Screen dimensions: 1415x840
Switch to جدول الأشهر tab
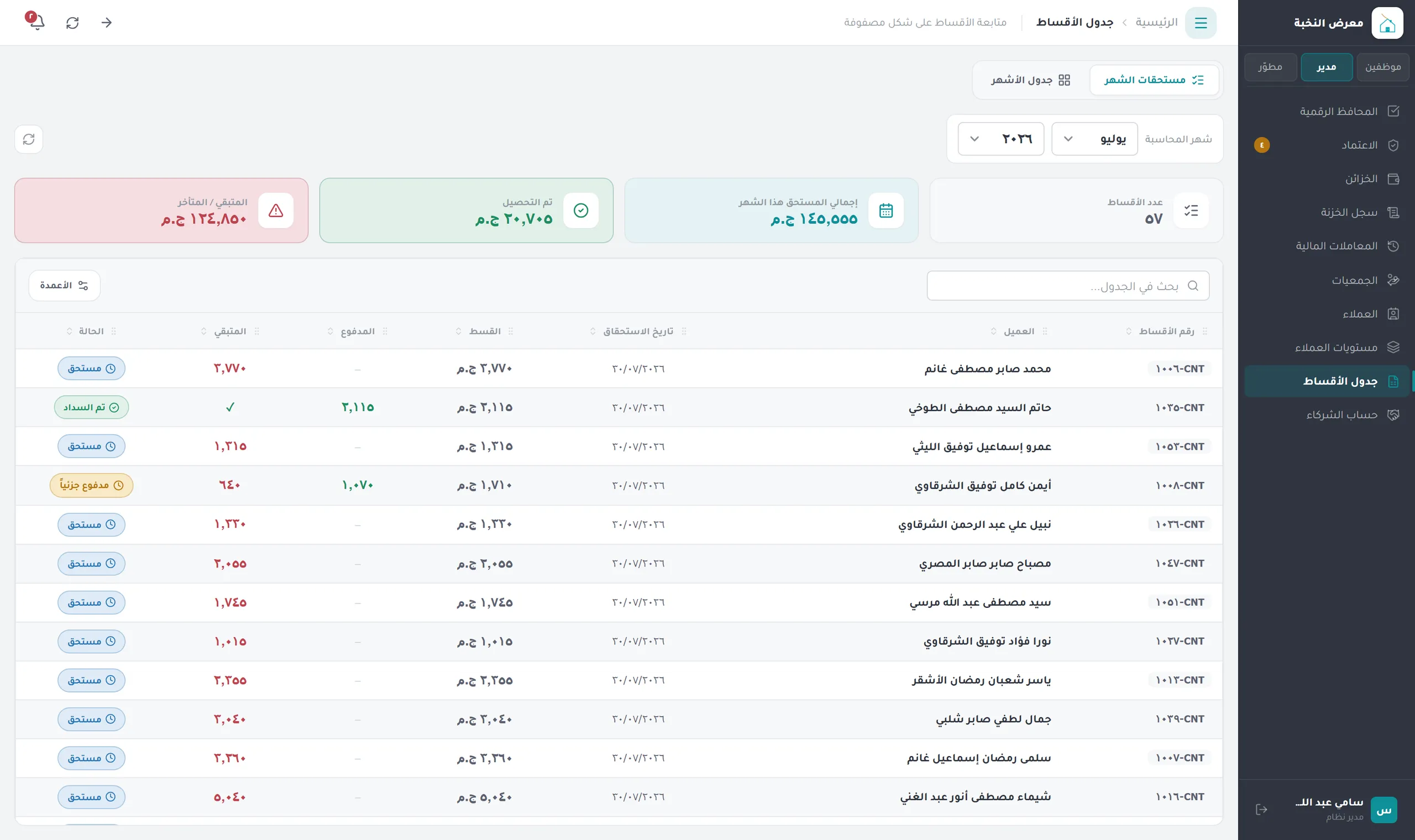pos(1031,80)
